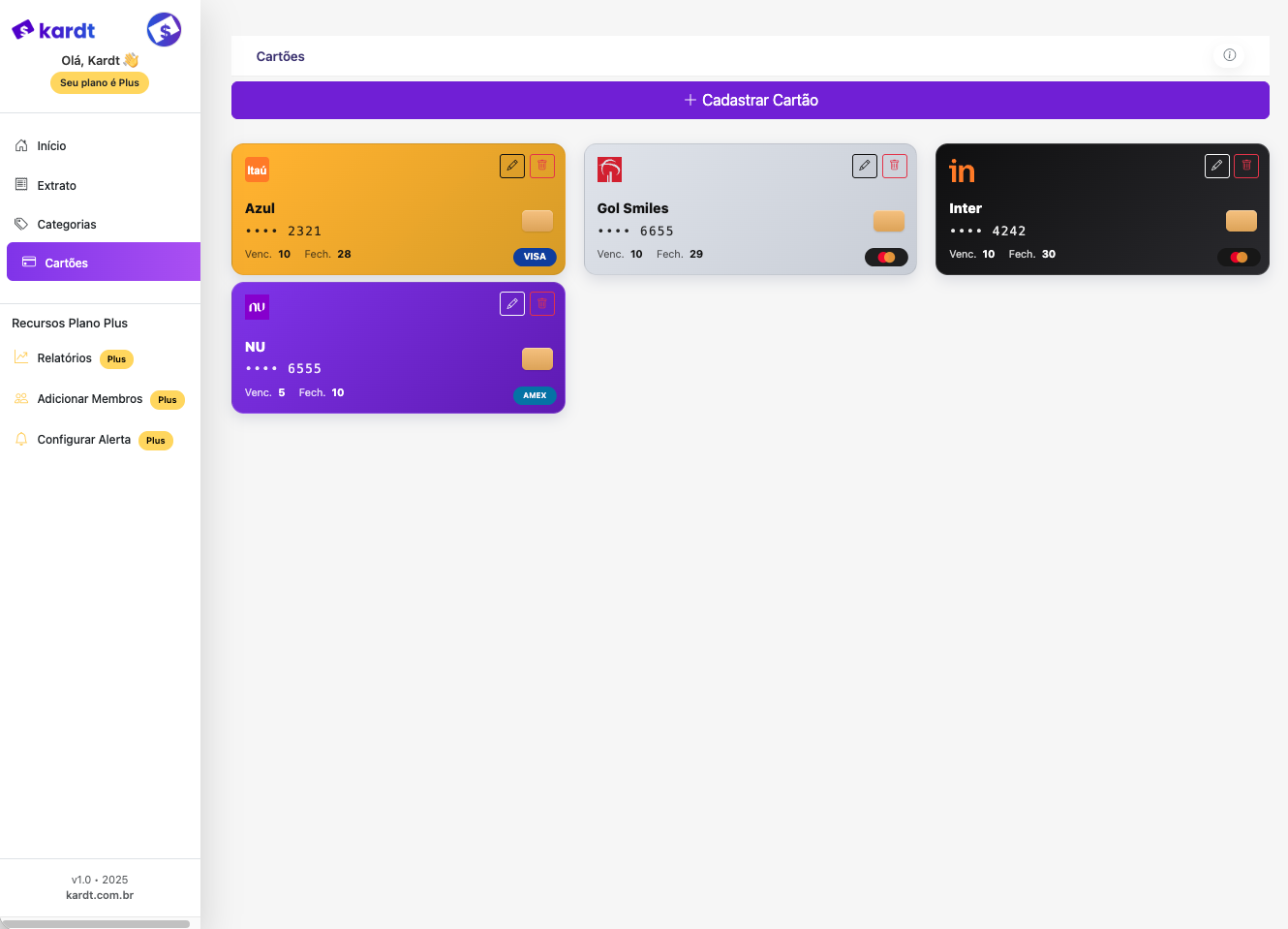Edit the Azul card with pencil icon
Screen dimensions: 1288x929
coord(512,166)
